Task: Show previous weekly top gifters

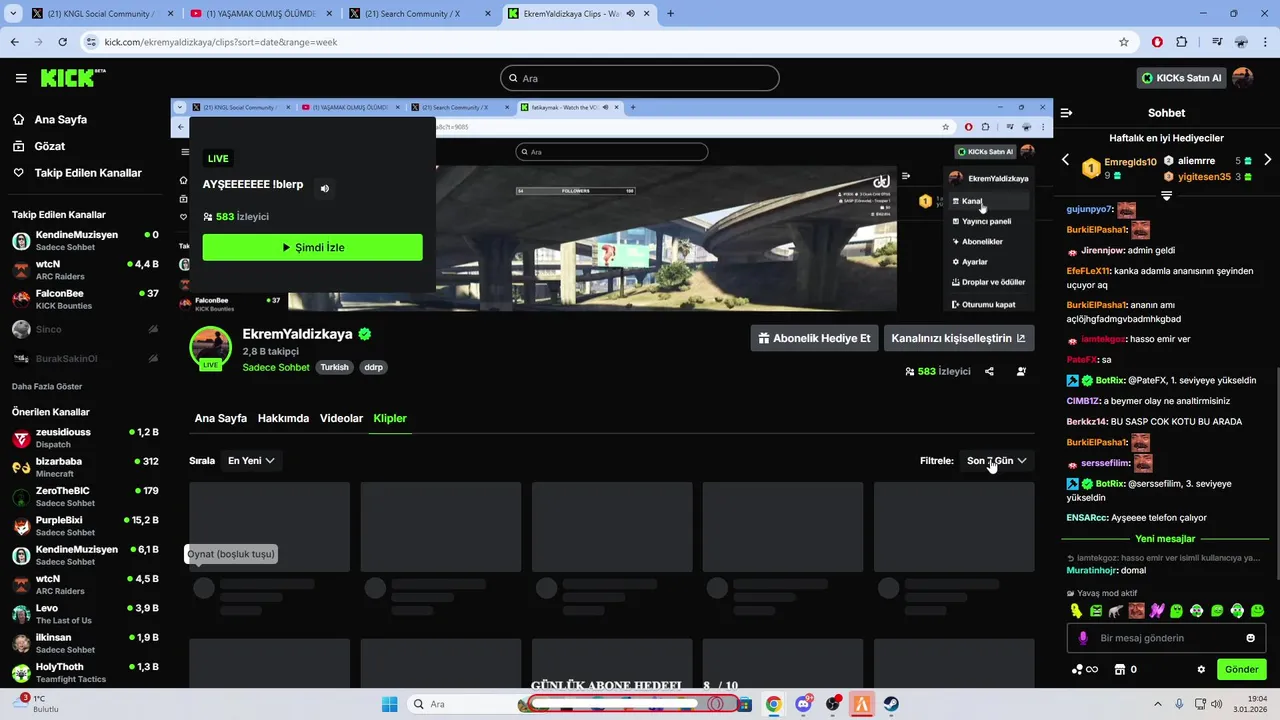Action: point(1065,160)
